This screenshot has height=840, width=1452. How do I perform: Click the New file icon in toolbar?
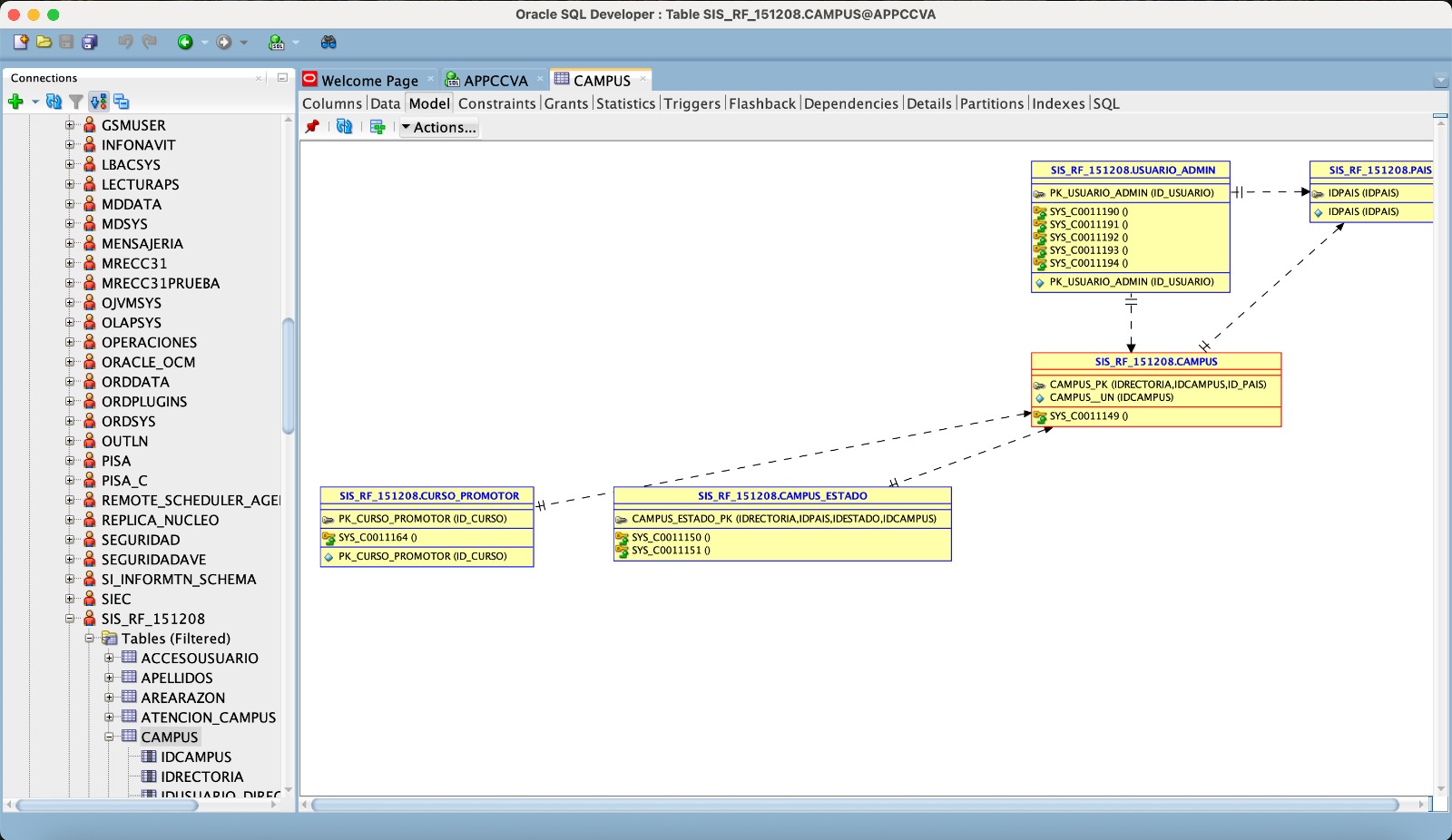coord(21,42)
